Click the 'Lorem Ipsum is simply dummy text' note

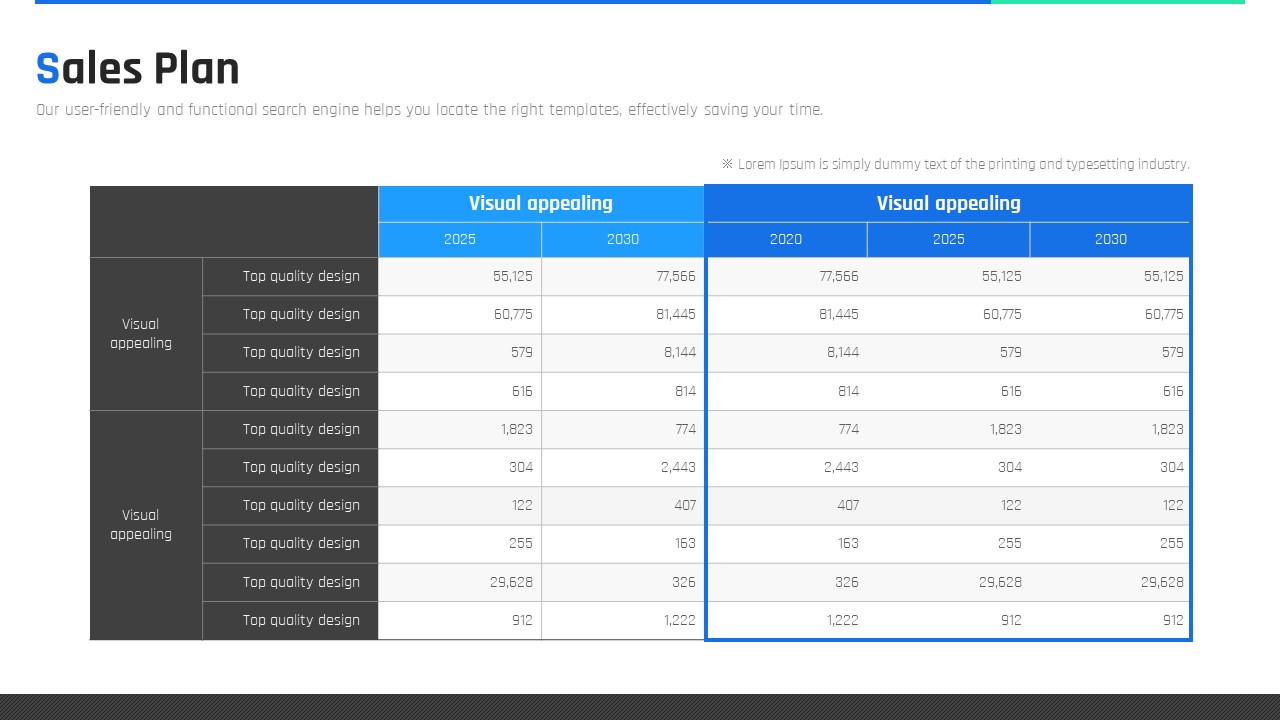tap(956, 164)
